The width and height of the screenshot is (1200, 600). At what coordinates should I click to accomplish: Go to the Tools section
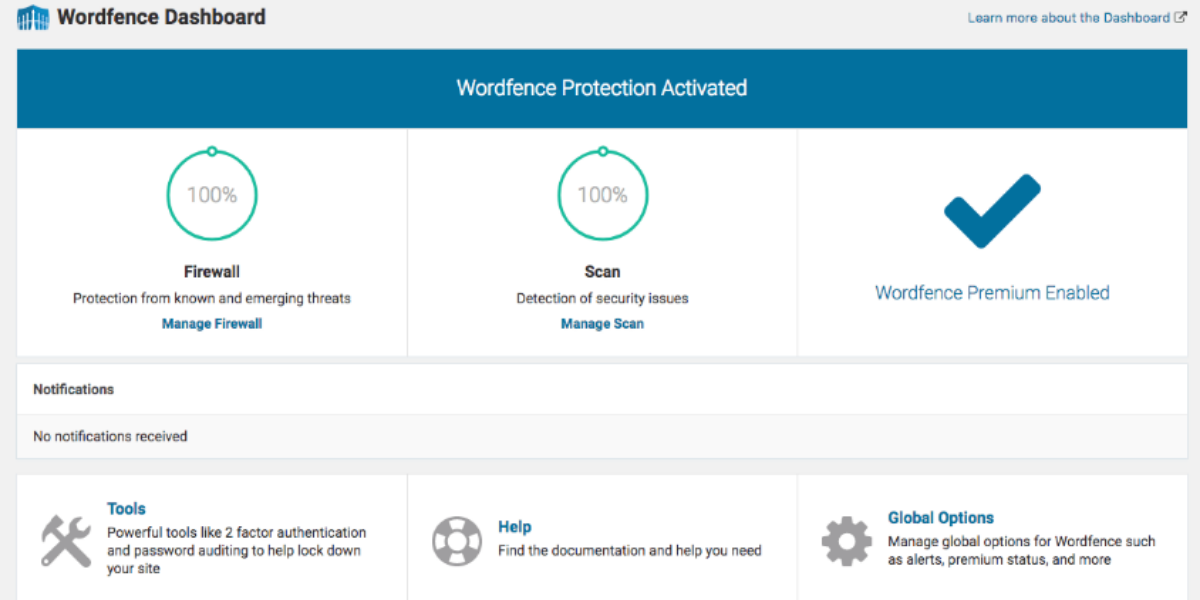[127, 509]
